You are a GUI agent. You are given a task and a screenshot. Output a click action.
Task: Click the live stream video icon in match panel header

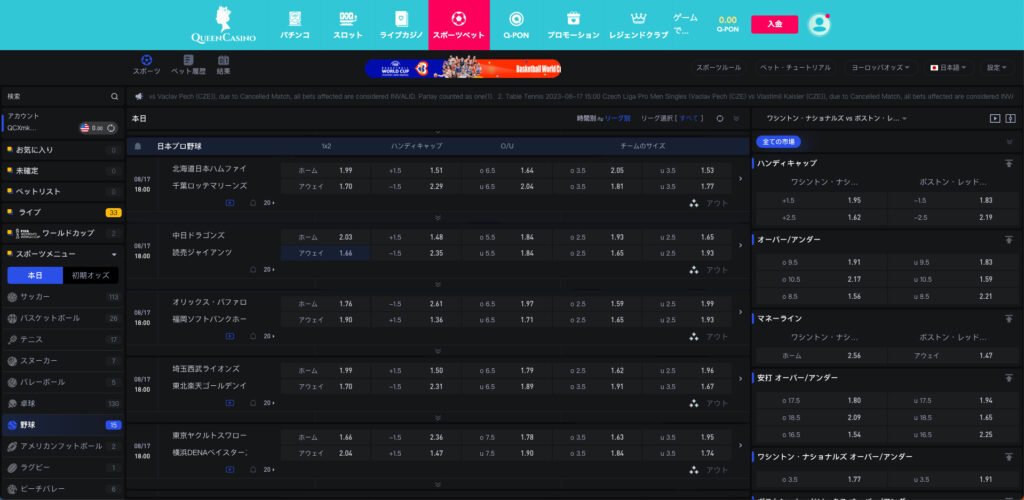[x=995, y=118]
